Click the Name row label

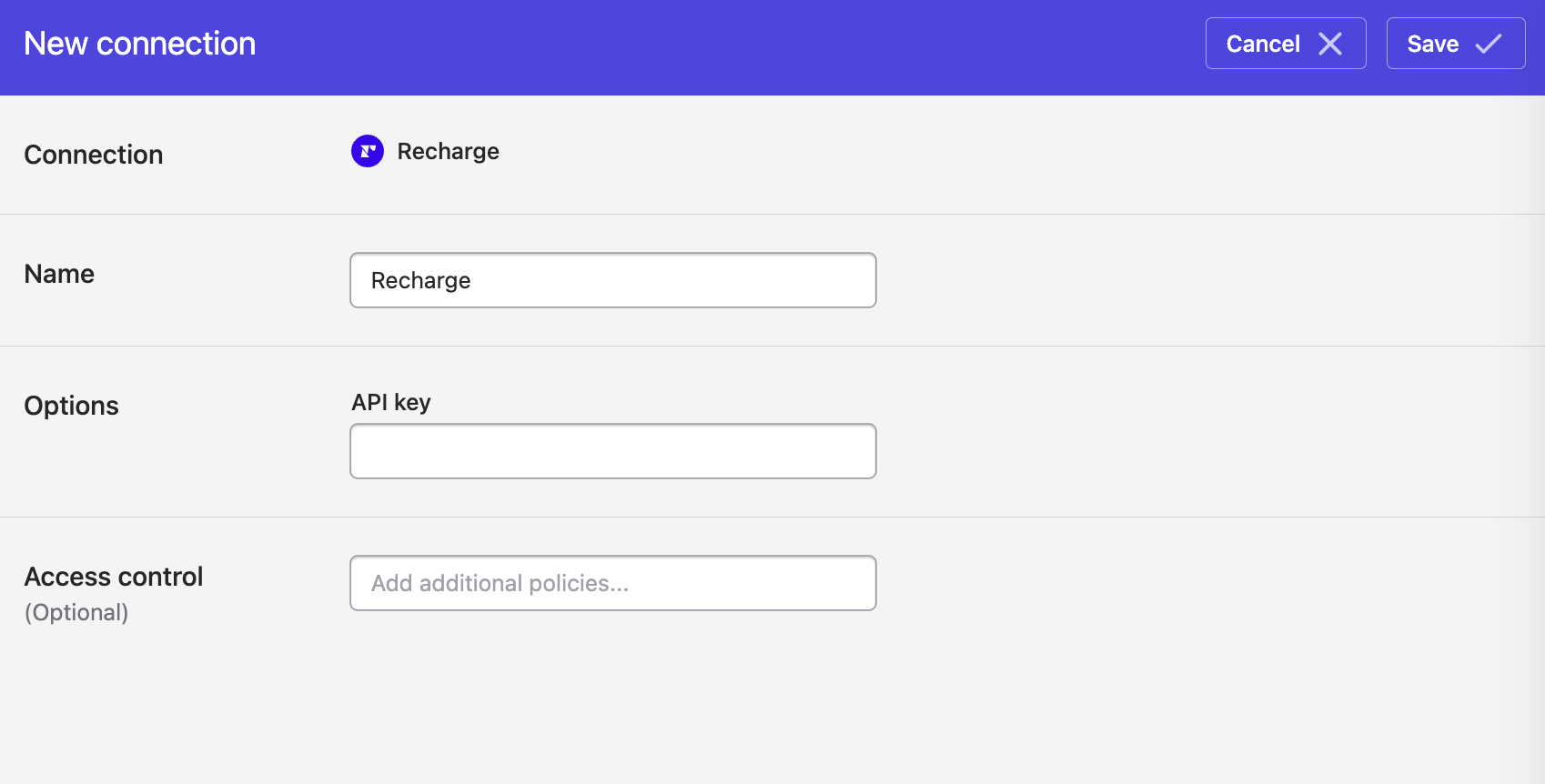tap(59, 274)
